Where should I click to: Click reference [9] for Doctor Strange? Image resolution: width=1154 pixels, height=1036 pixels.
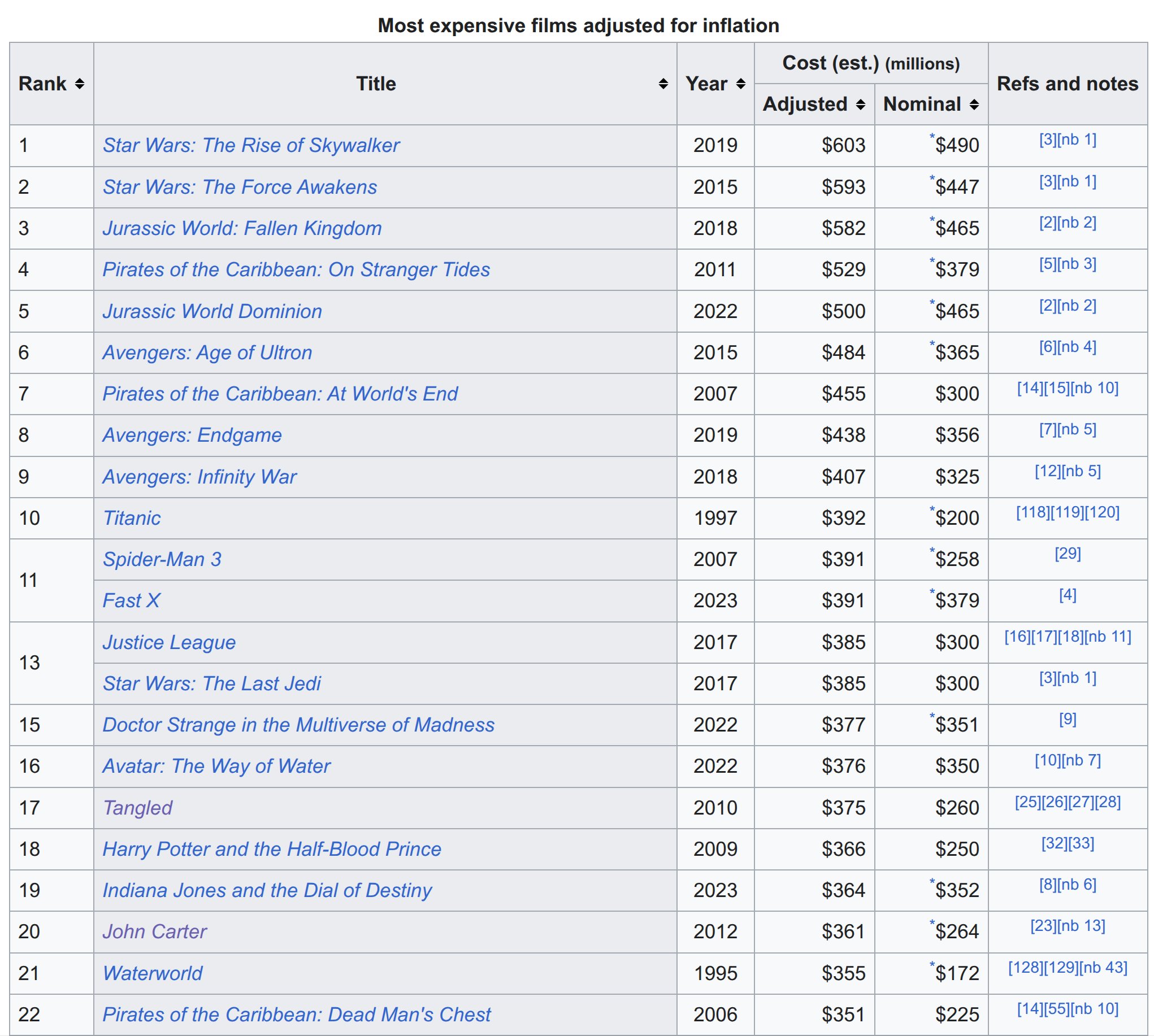[1068, 719]
